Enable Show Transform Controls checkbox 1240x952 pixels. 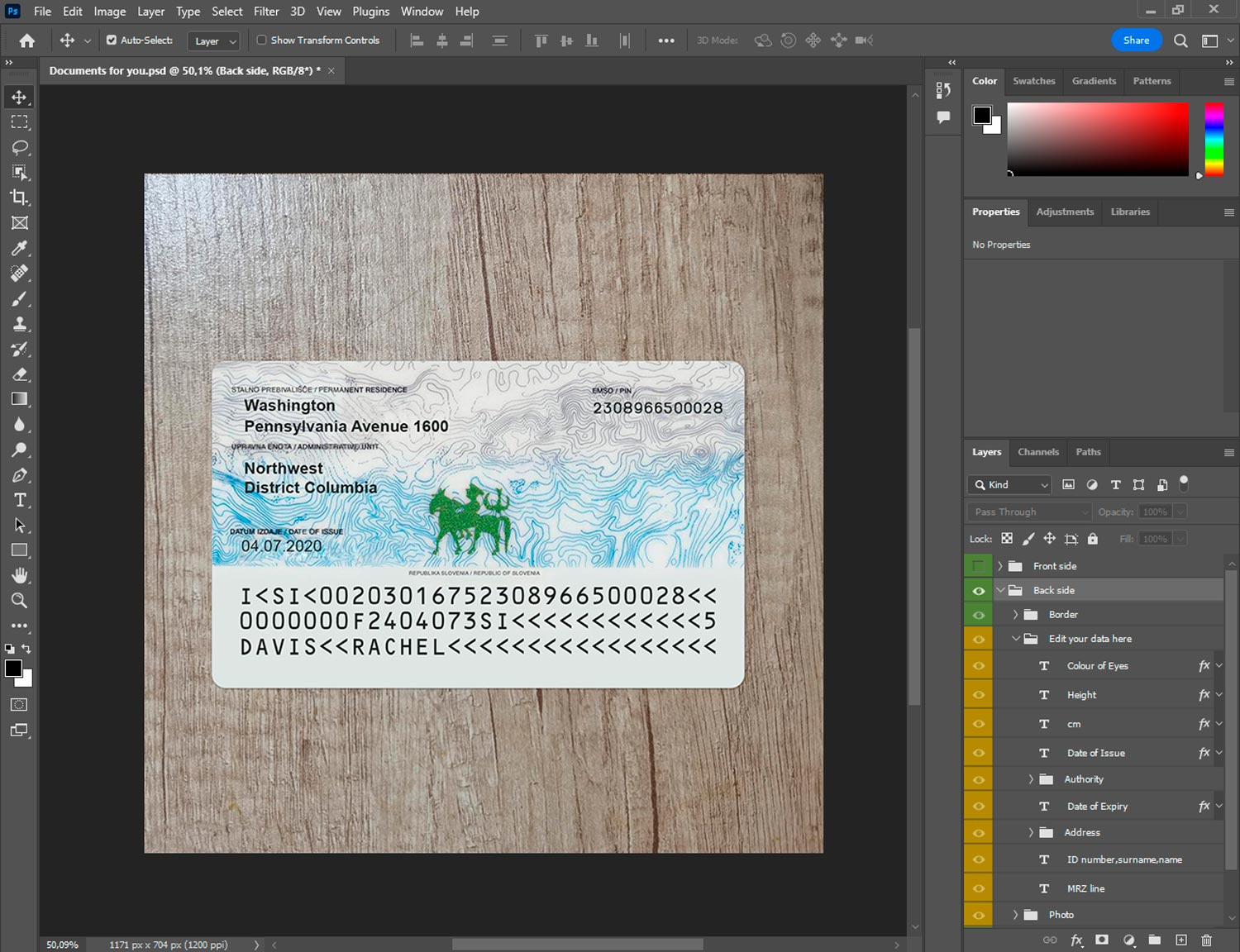pos(261,40)
